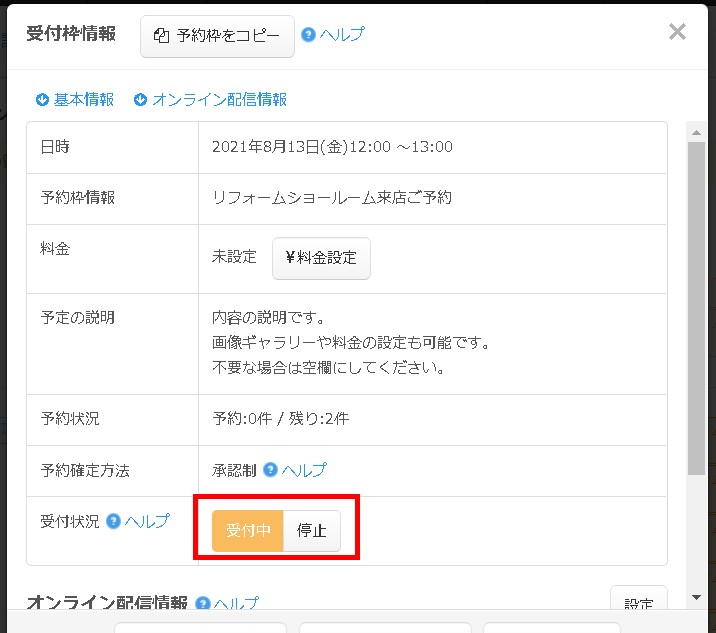Click the help icon beside 受付状況 label
Image resolution: width=716 pixels, height=633 pixels.
113,521
